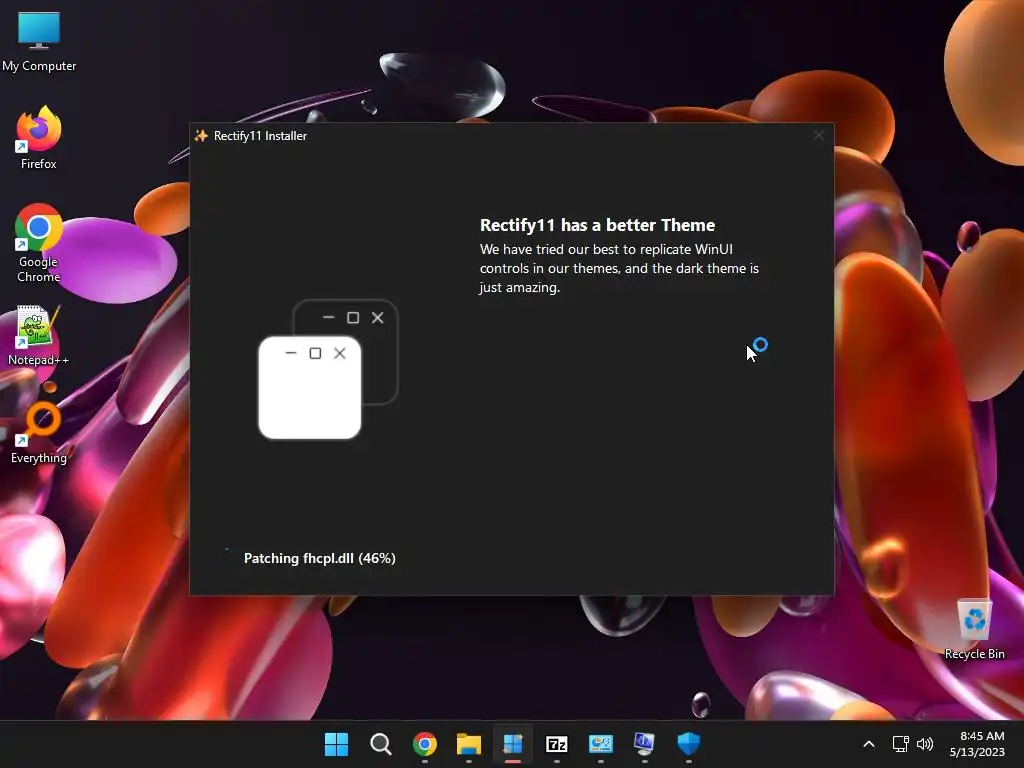Viewport: 1024px width, 768px height.
Task: Show hidden system tray icons
Action: pyautogui.click(x=869, y=744)
